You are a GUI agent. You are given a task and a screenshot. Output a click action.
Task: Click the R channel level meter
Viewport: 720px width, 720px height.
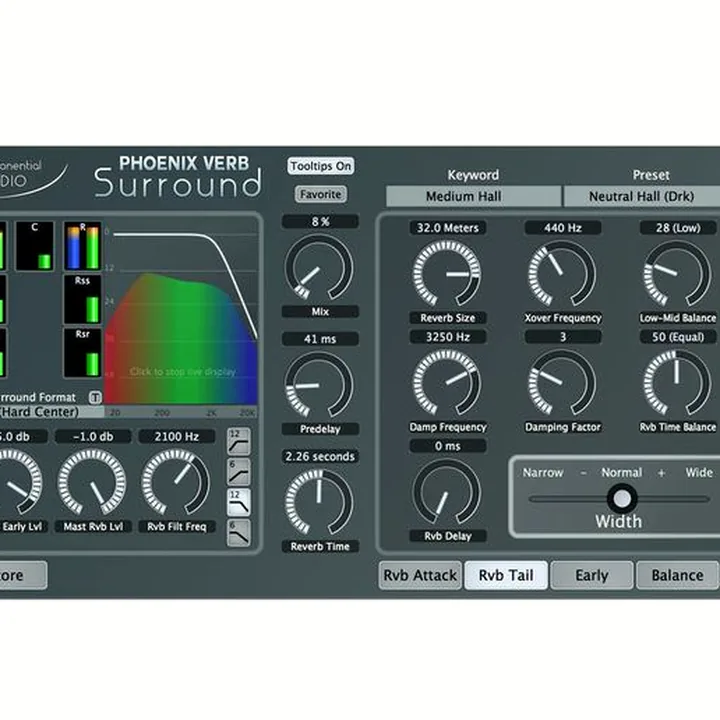click(x=83, y=246)
